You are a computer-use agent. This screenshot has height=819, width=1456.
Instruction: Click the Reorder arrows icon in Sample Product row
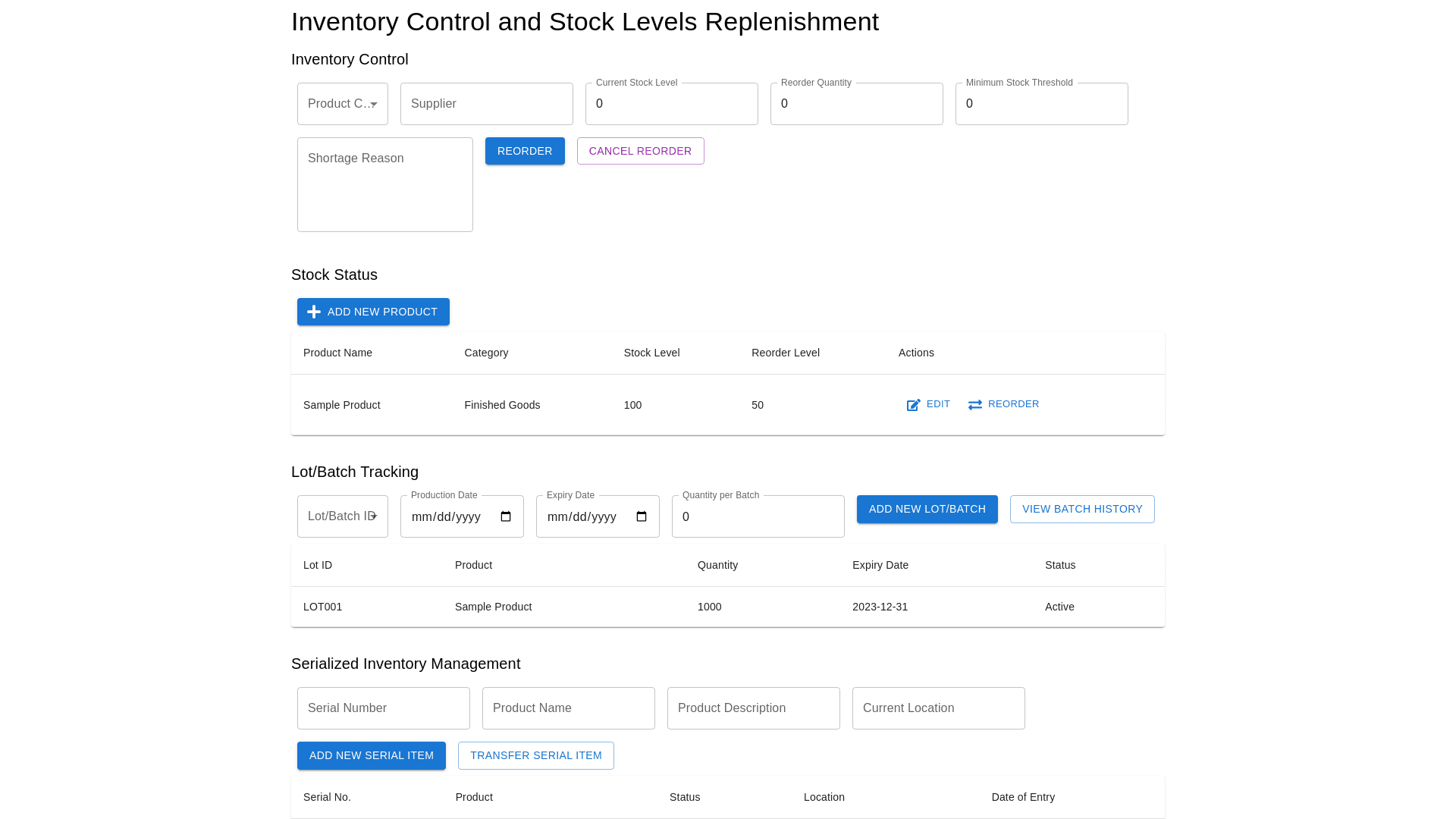975,405
